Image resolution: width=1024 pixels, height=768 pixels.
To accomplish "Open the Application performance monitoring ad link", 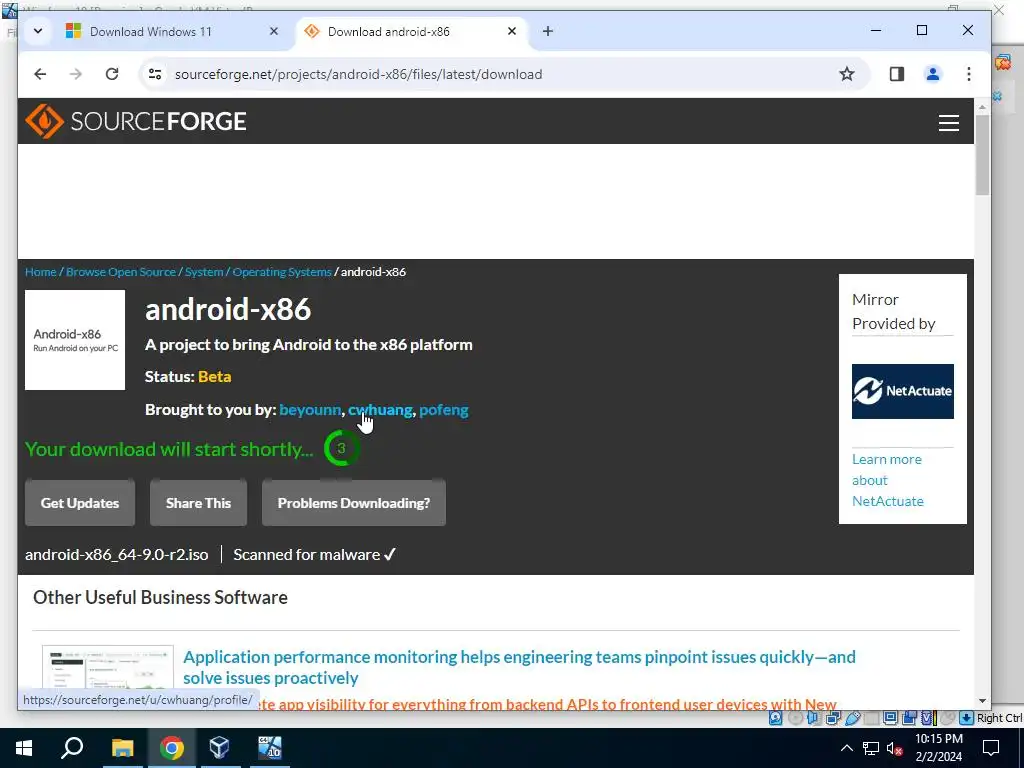I will coord(519,667).
